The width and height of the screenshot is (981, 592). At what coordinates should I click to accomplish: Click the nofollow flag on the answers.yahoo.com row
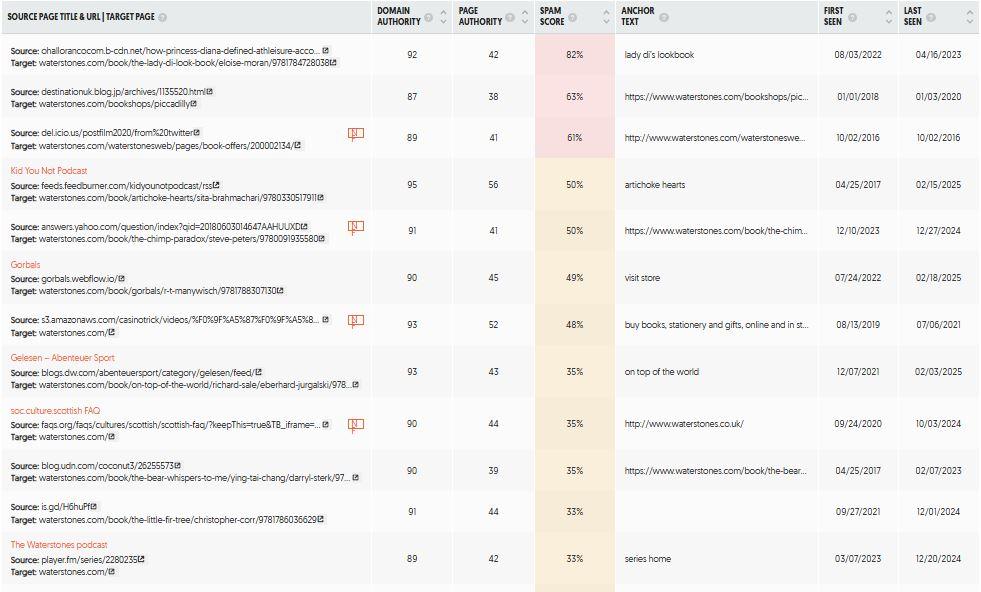tap(355, 227)
